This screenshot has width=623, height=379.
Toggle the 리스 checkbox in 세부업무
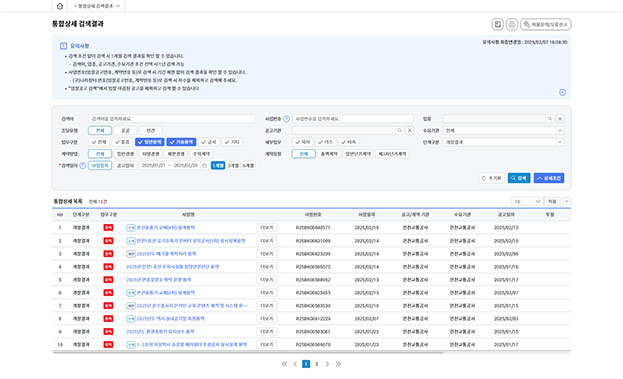(x=325, y=142)
